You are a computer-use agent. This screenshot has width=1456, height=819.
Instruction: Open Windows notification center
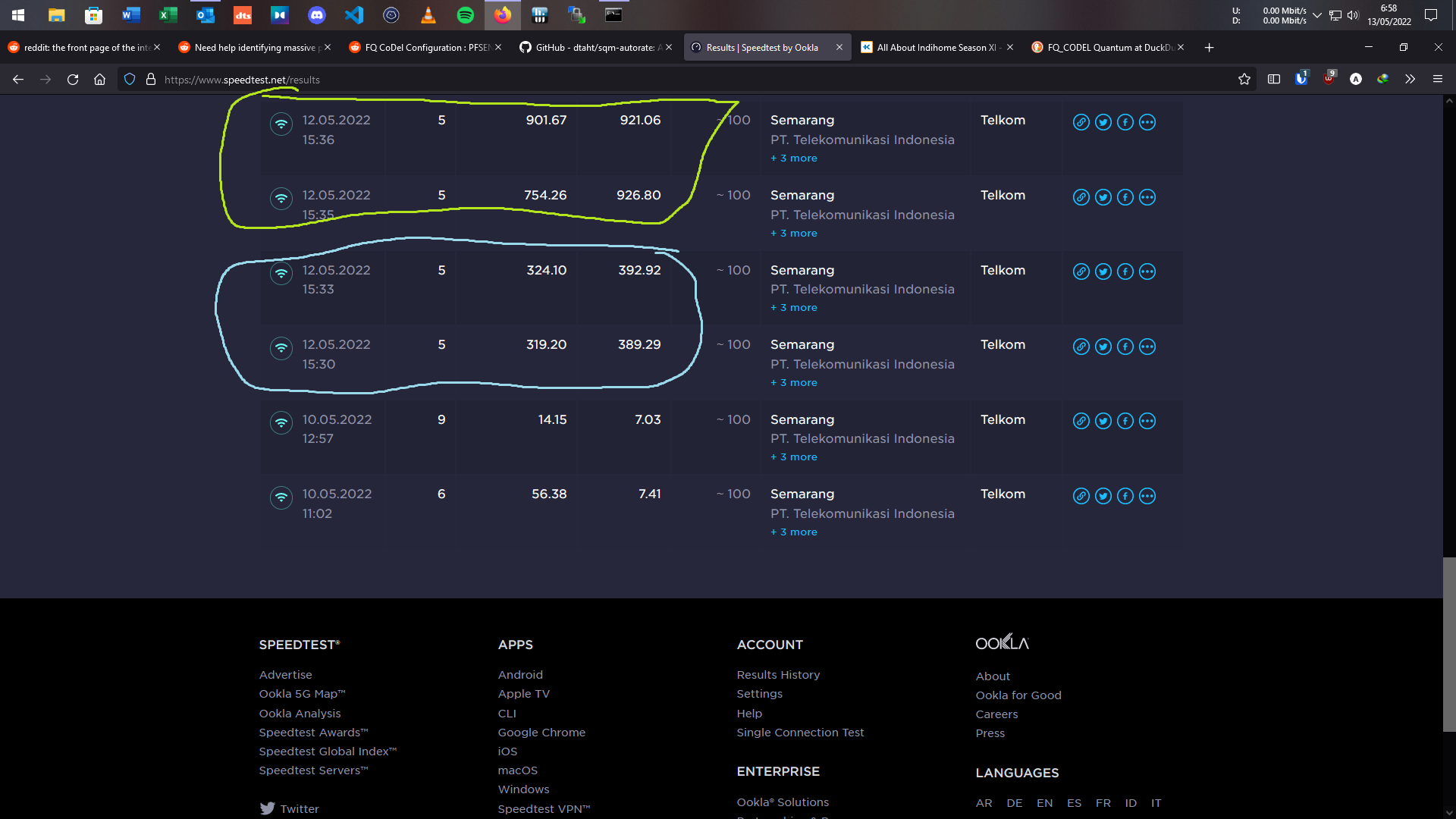point(1431,15)
